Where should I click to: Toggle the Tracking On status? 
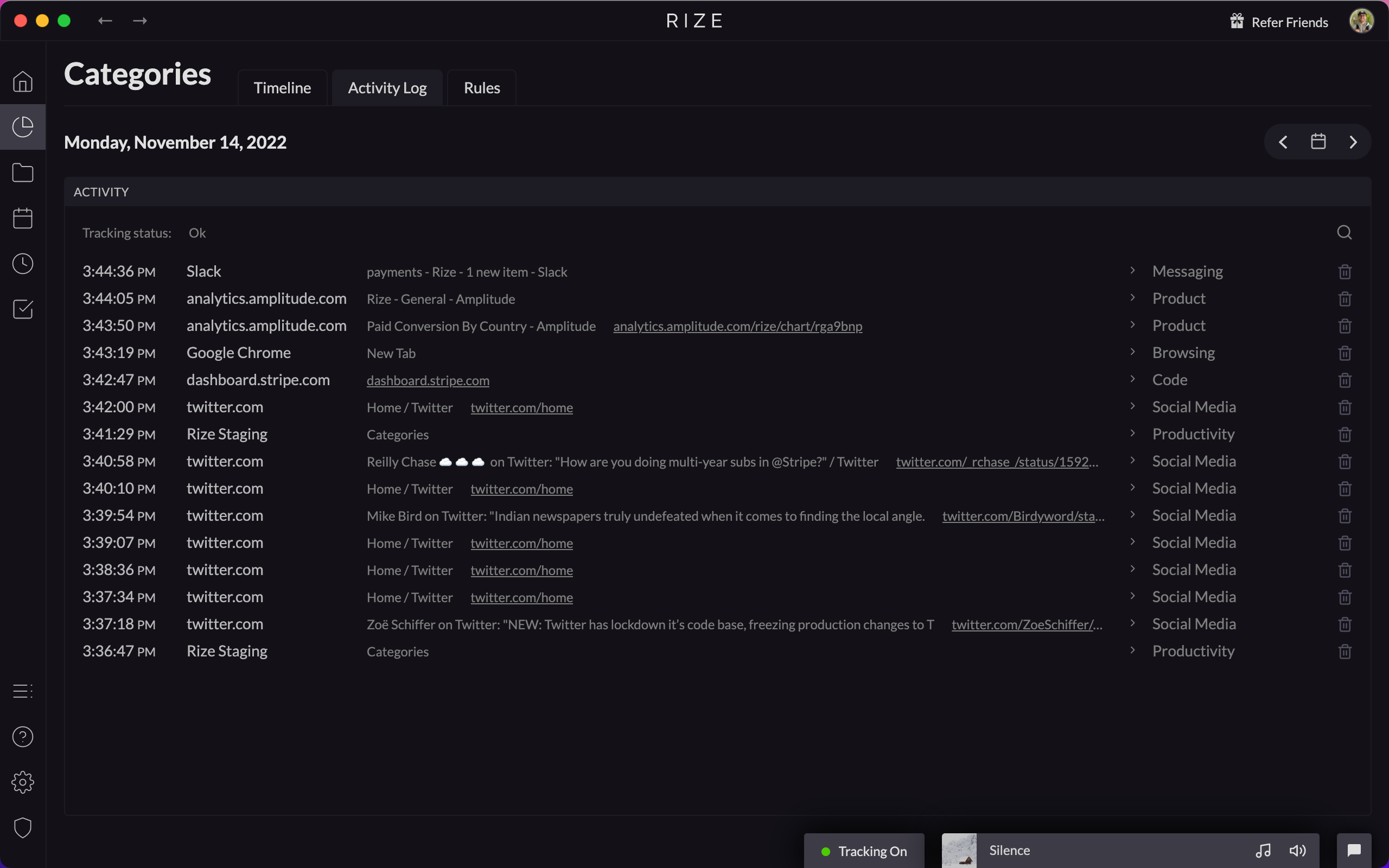(x=864, y=851)
